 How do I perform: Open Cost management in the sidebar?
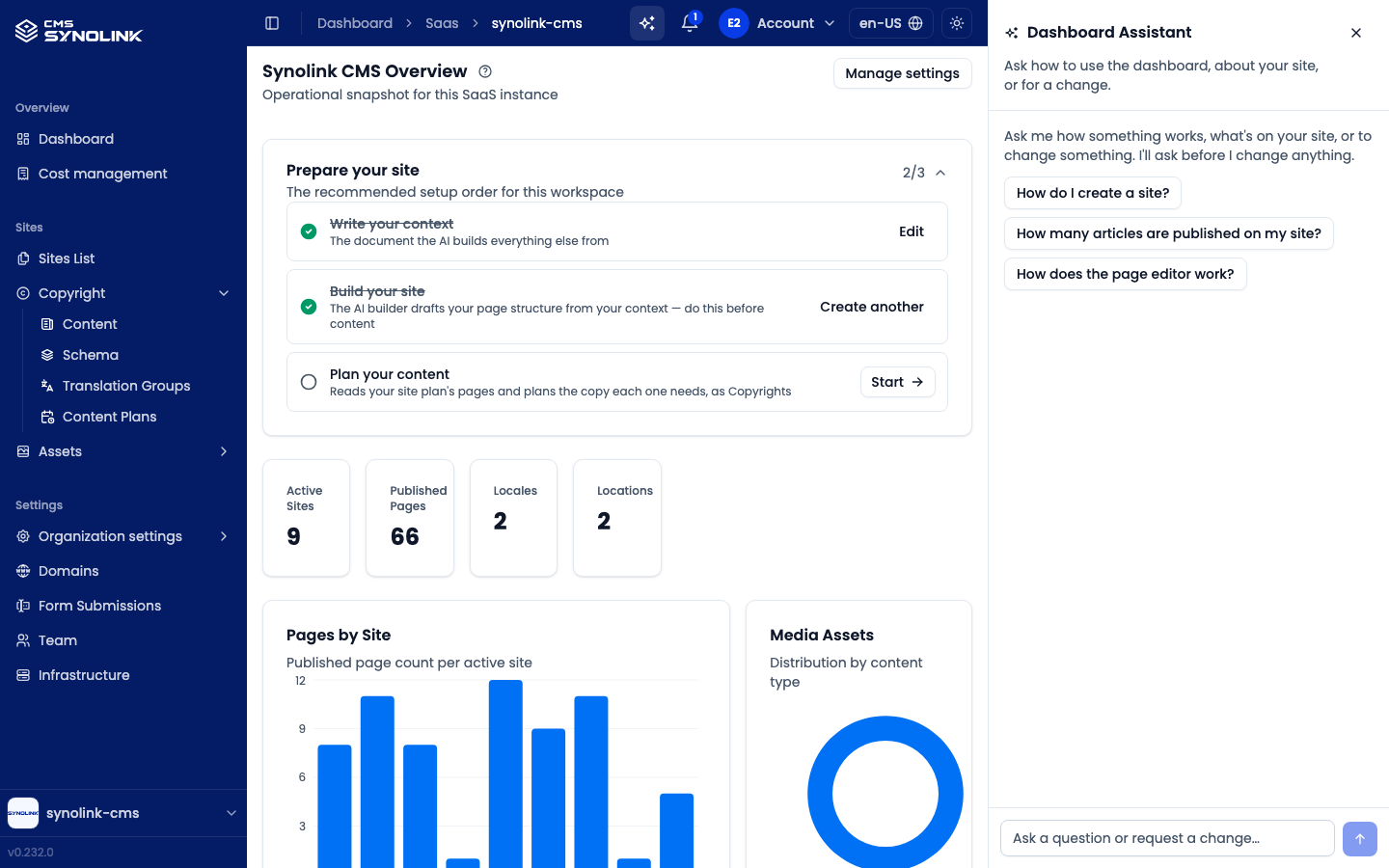point(123,174)
